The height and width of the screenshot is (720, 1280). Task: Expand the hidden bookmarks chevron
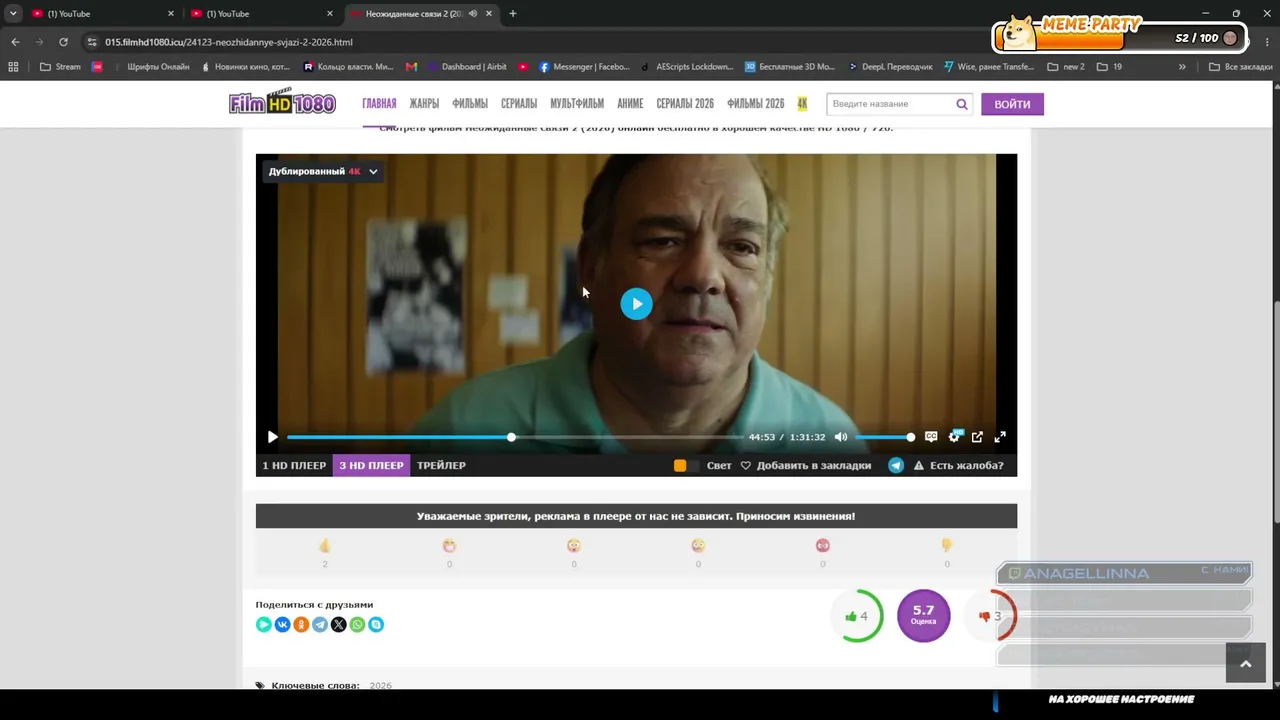pos(1182,67)
